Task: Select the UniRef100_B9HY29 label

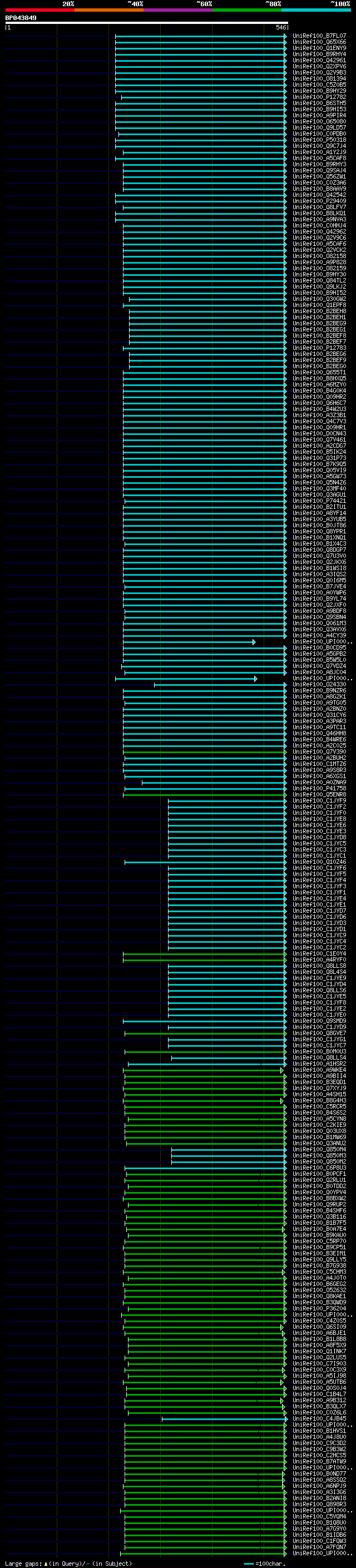Action: (x=319, y=91)
